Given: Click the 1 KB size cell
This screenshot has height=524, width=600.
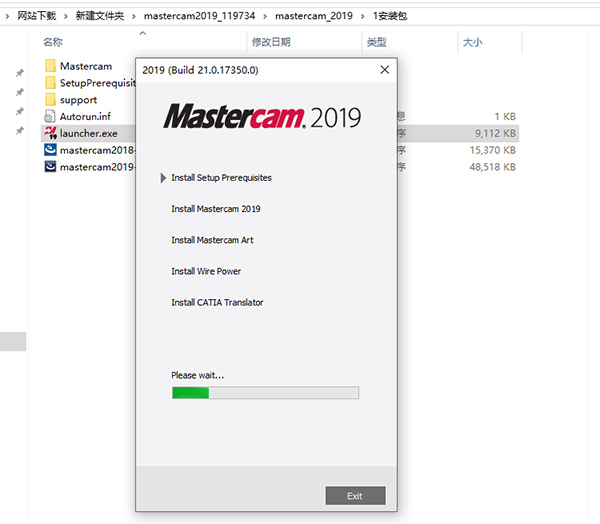Looking at the screenshot, I should point(505,116).
